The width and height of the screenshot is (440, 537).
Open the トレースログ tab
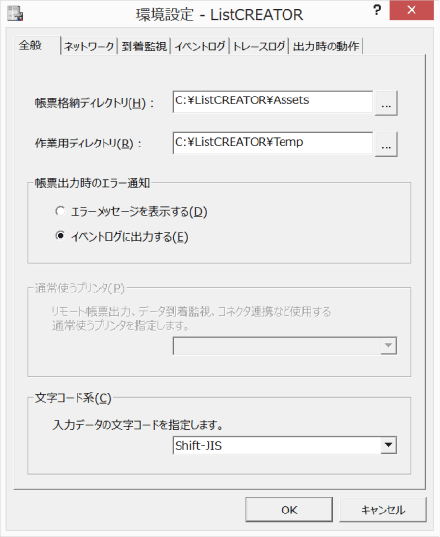point(259,46)
